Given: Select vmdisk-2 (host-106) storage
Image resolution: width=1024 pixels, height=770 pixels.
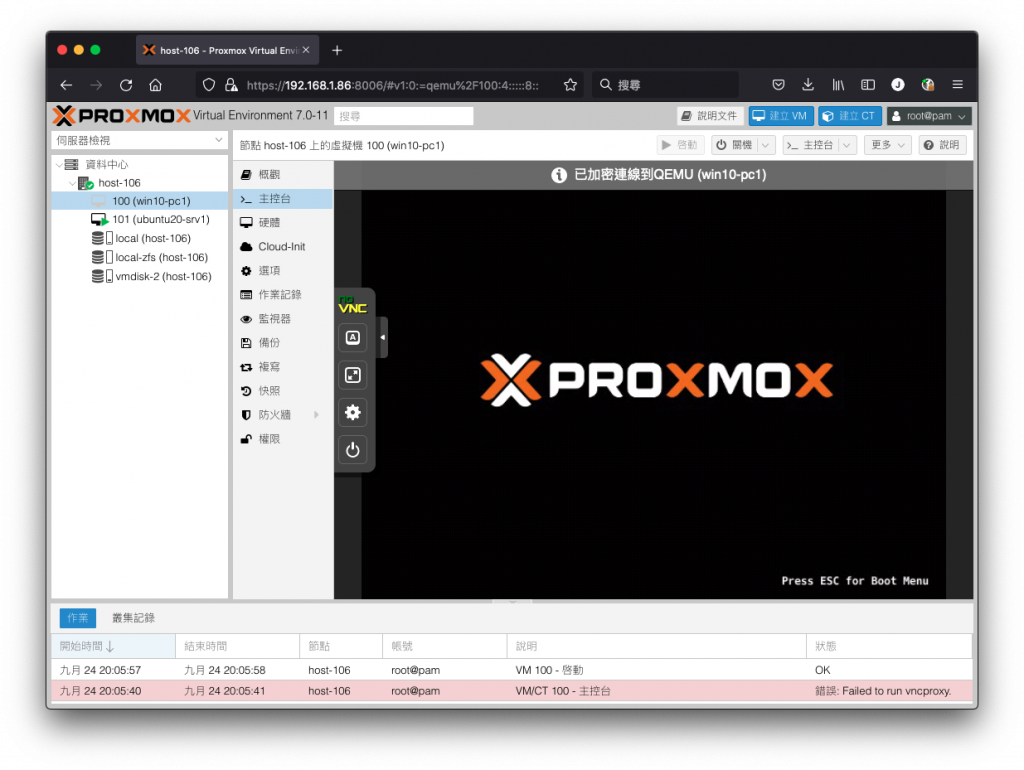Looking at the screenshot, I should click(x=139, y=276).
